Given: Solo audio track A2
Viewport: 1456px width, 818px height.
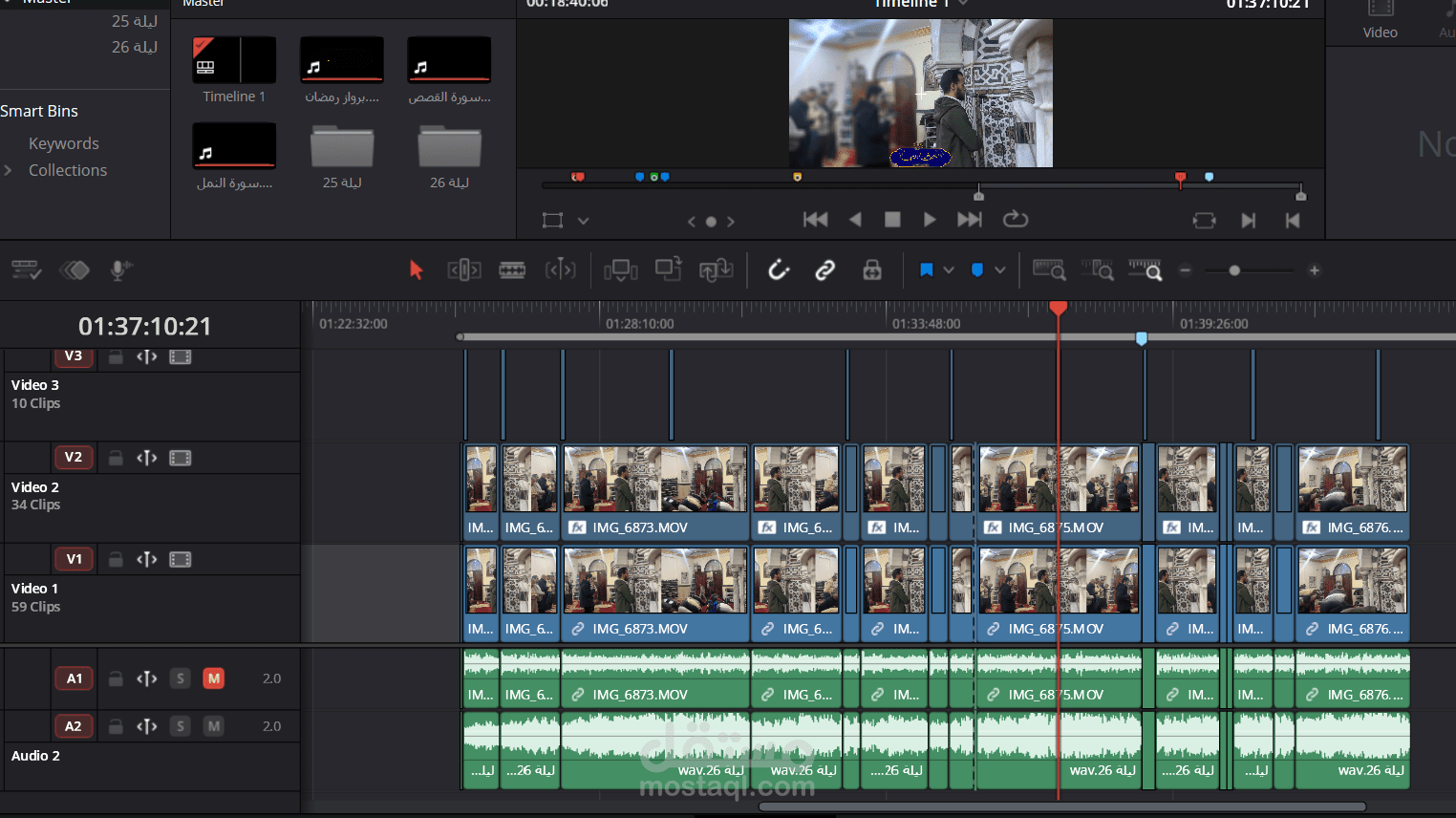Looking at the screenshot, I should 181,726.
